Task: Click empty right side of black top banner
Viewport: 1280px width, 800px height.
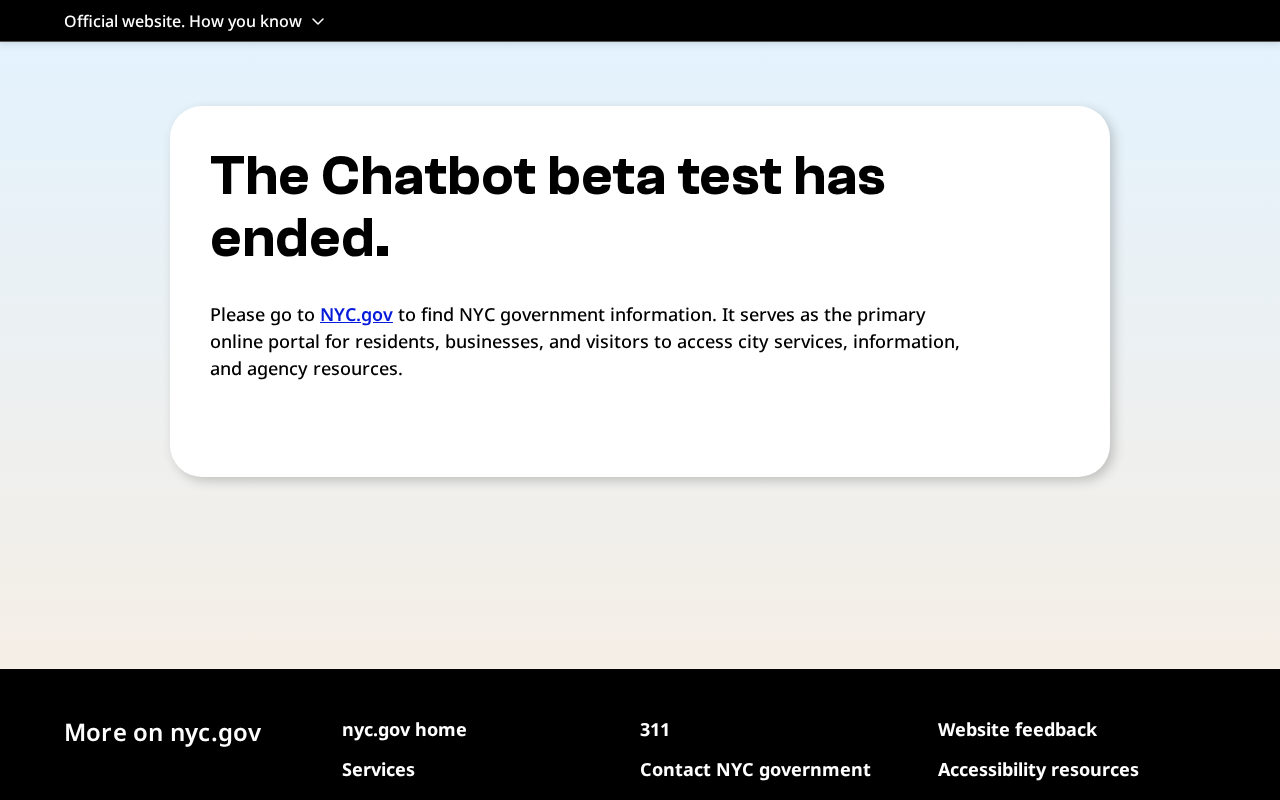Action: pyautogui.click(x=900, y=21)
